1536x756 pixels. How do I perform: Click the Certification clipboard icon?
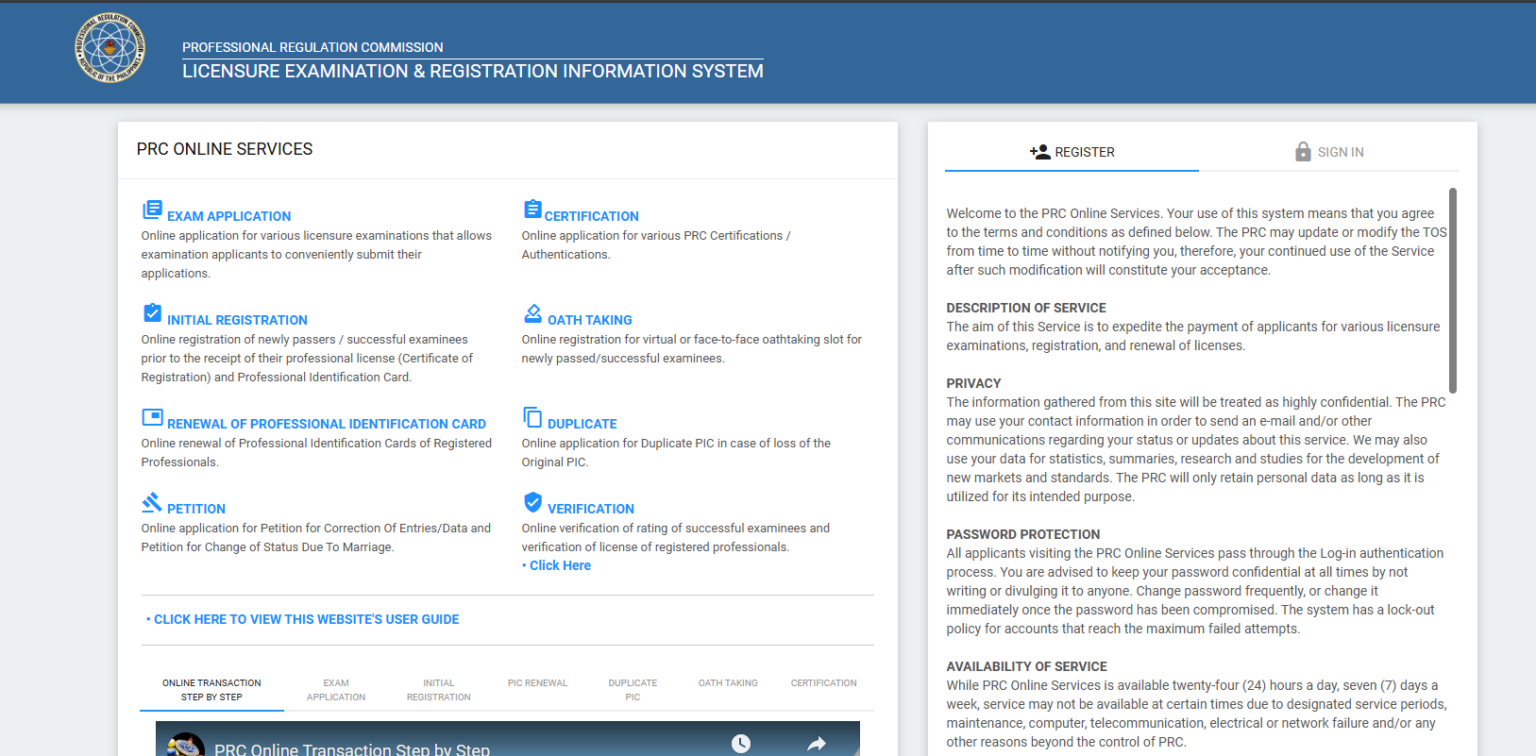(532, 210)
